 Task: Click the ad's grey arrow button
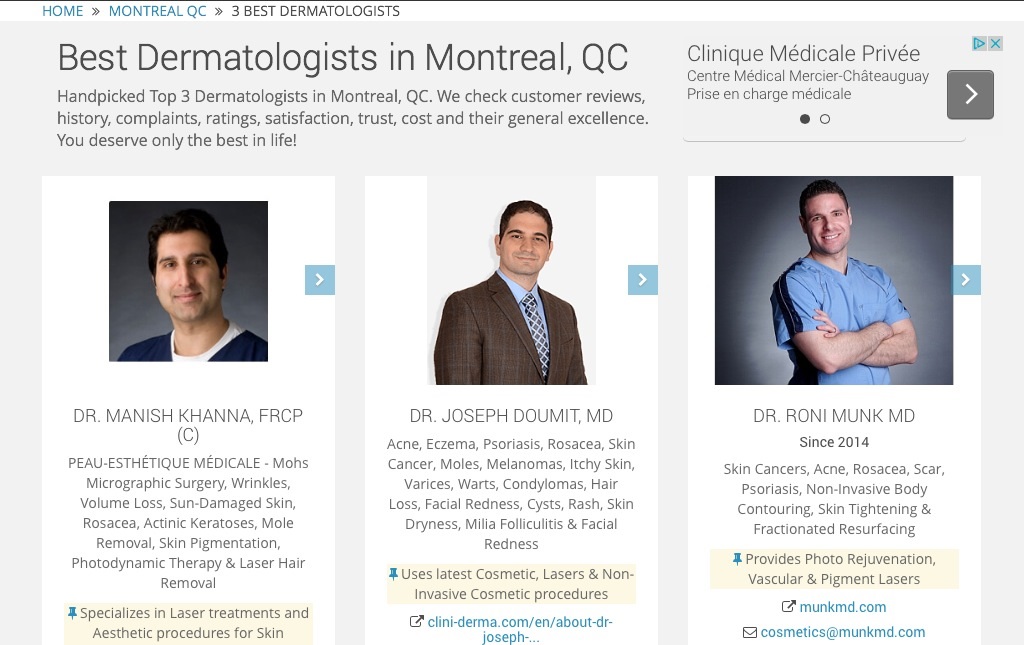click(x=970, y=94)
